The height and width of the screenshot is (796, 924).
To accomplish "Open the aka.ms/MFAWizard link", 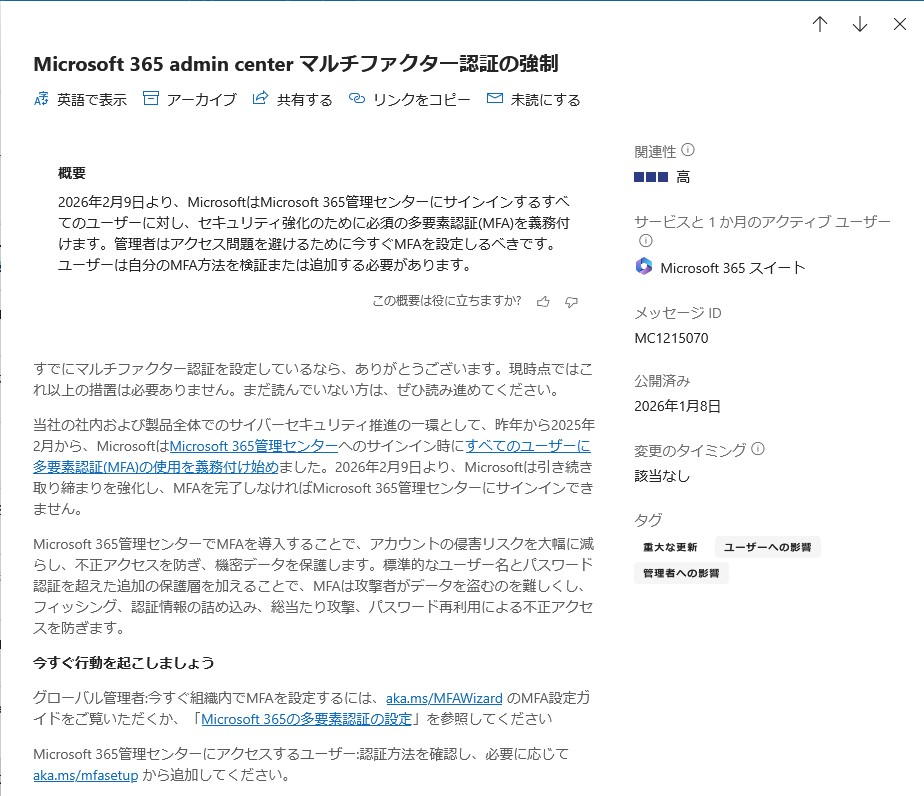I will [x=444, y=698].
